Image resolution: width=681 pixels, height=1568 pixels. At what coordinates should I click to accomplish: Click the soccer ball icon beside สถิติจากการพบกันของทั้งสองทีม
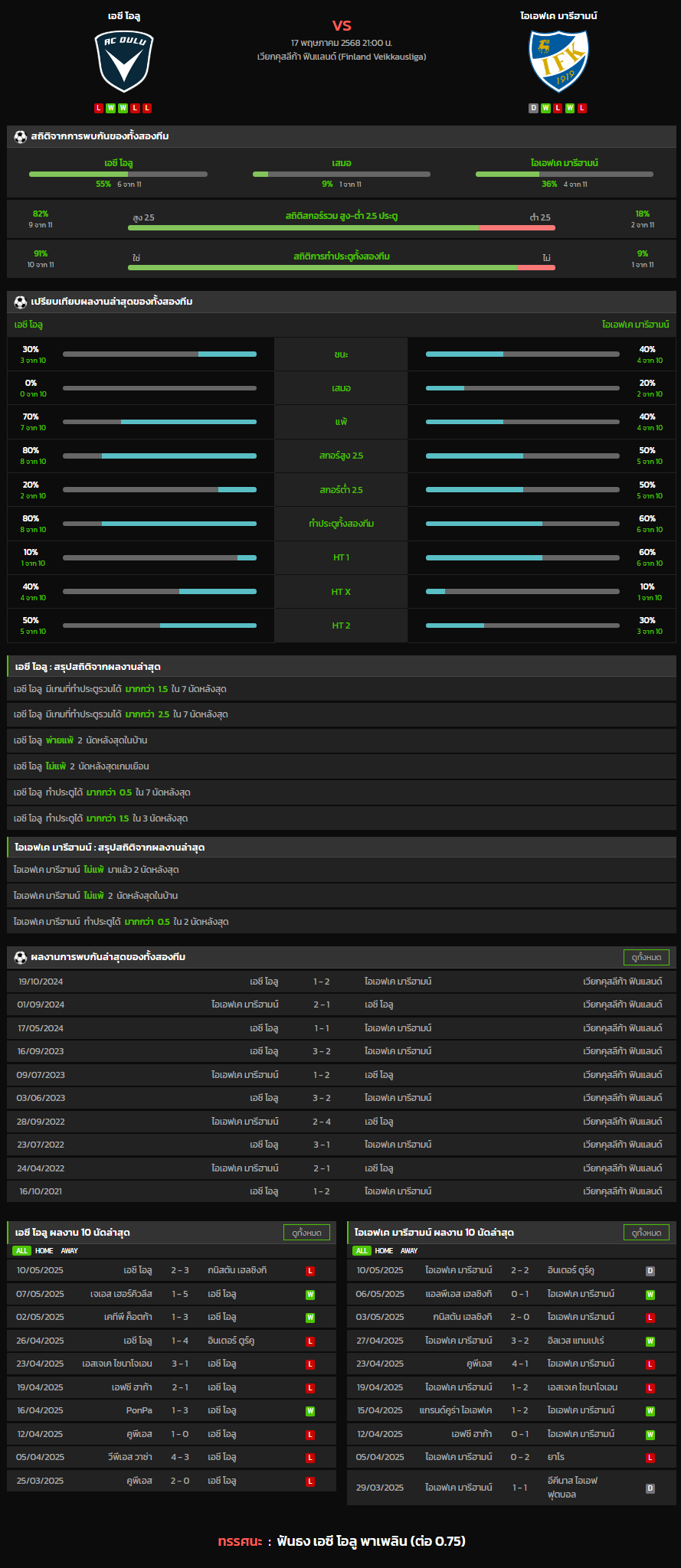21,136
